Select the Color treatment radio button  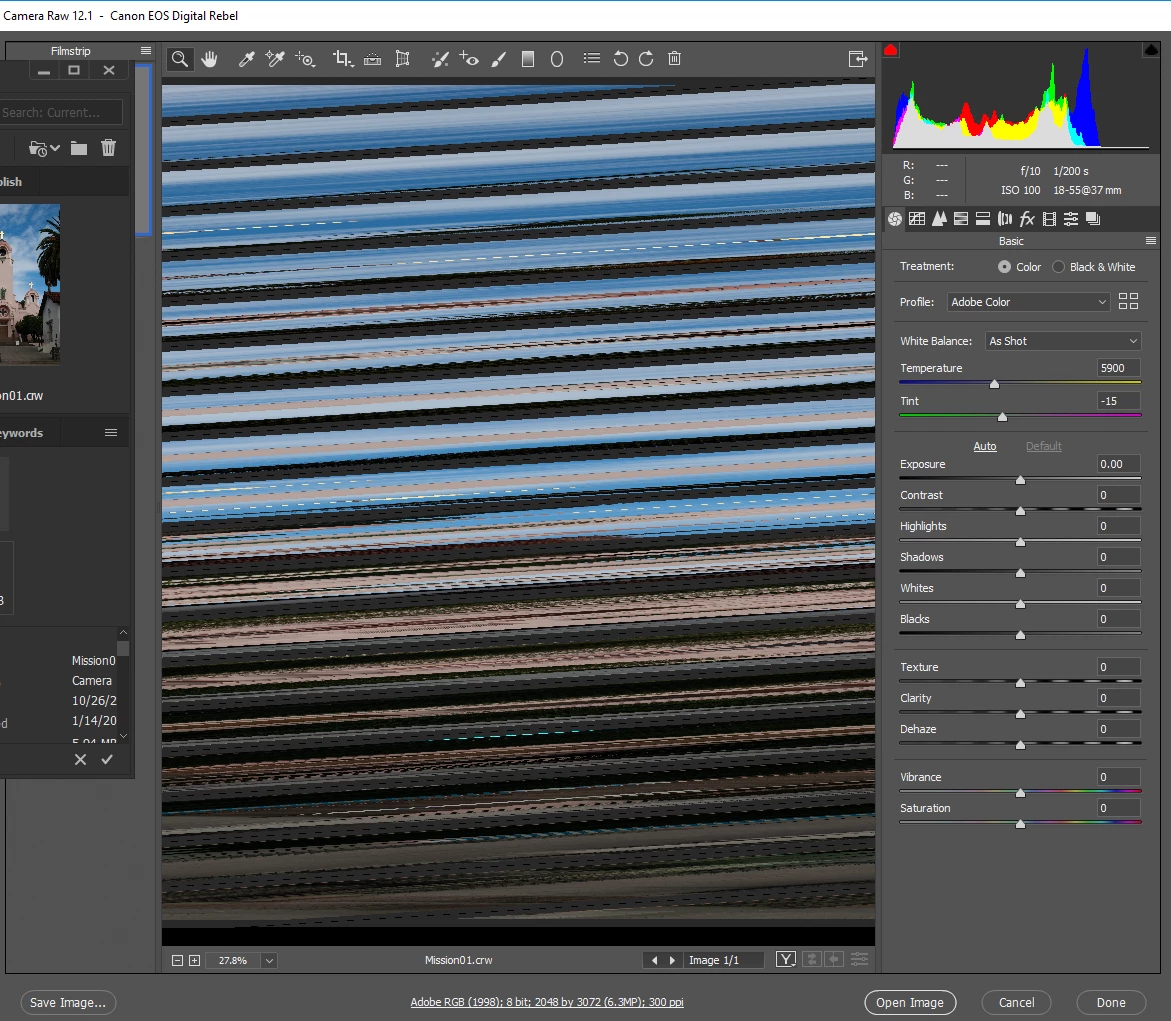[1004, 267]
